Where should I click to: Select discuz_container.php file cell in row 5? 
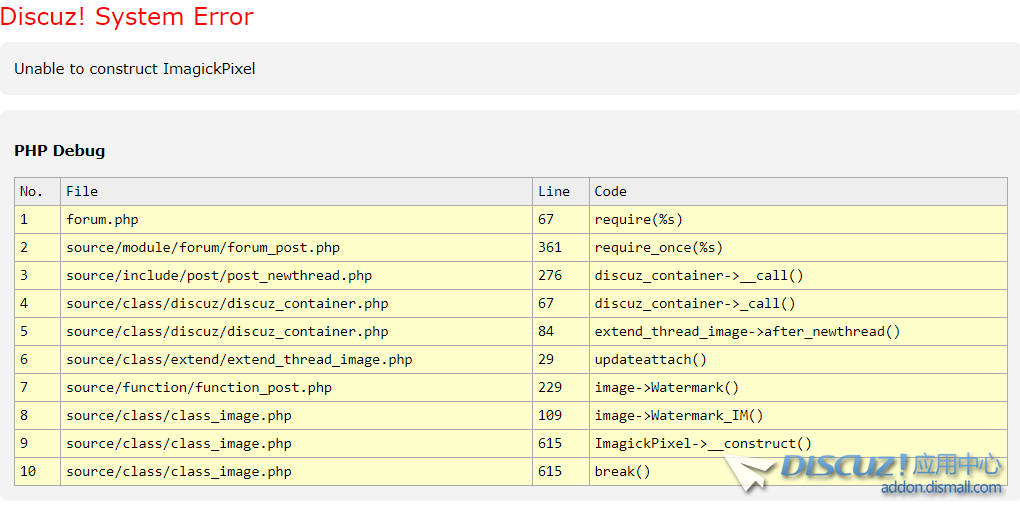coord(297,332)
